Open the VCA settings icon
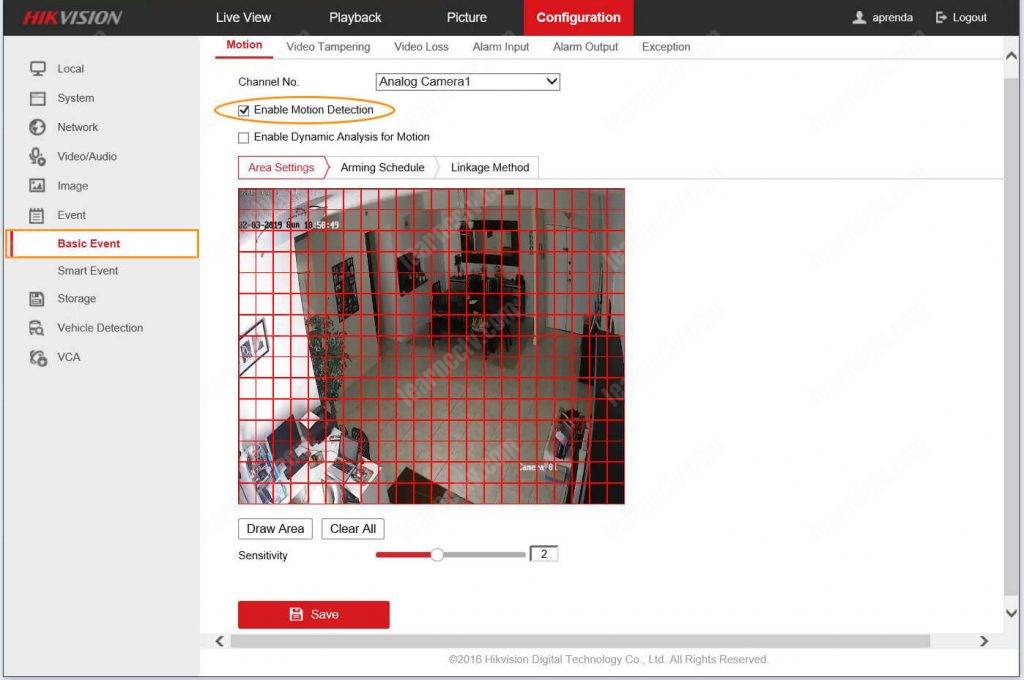1024x680 pixels. point(36,357)
